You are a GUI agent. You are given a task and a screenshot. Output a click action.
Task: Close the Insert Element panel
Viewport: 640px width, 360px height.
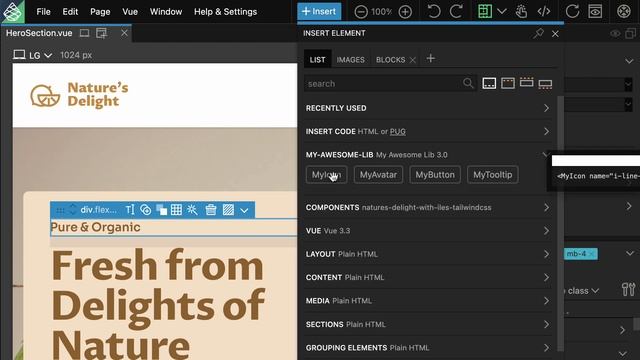[555, 34]
